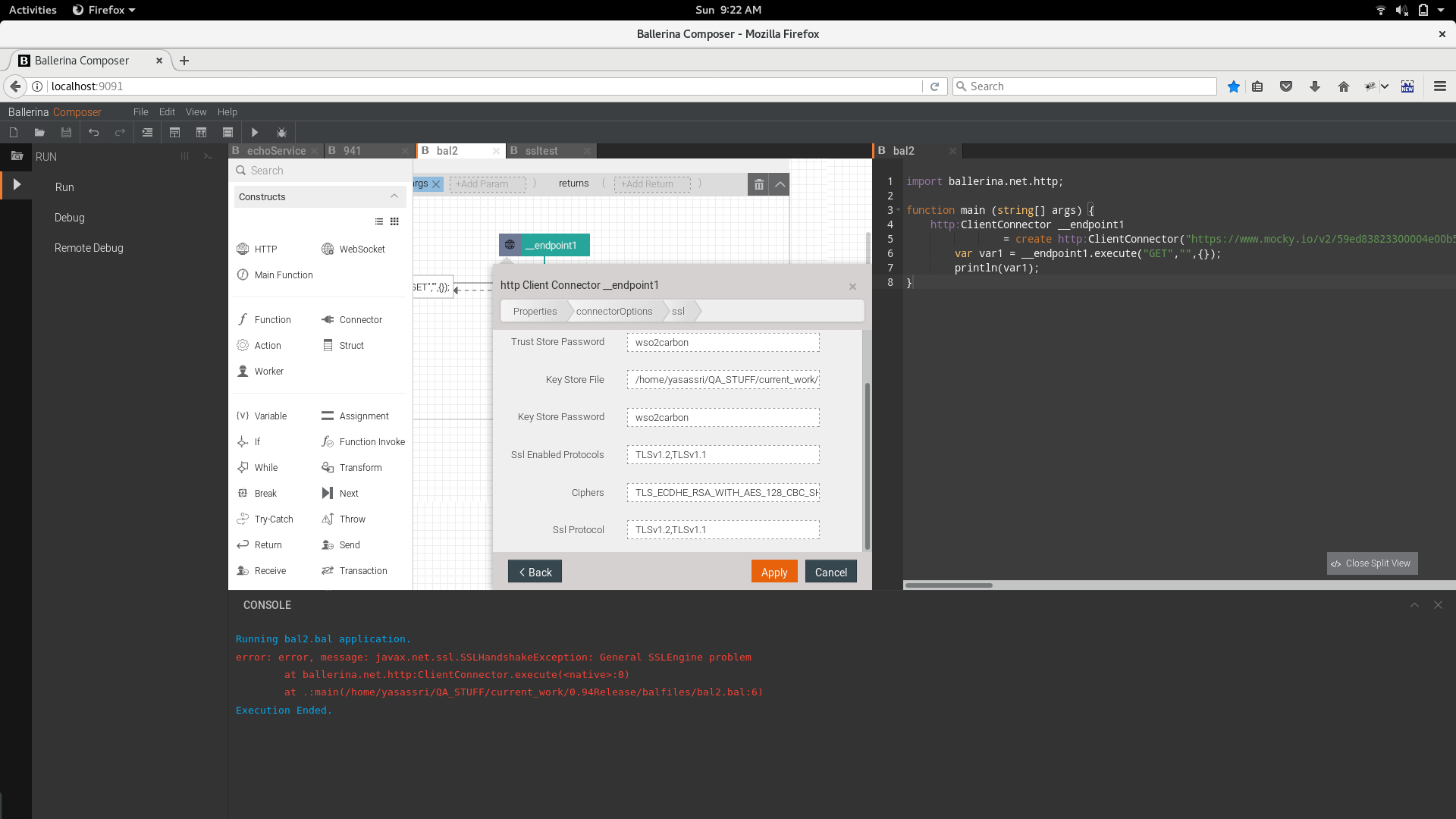The image size is (1456, 819).
Task: Edit the Ciphers field
Action: [x=723, y=492]
